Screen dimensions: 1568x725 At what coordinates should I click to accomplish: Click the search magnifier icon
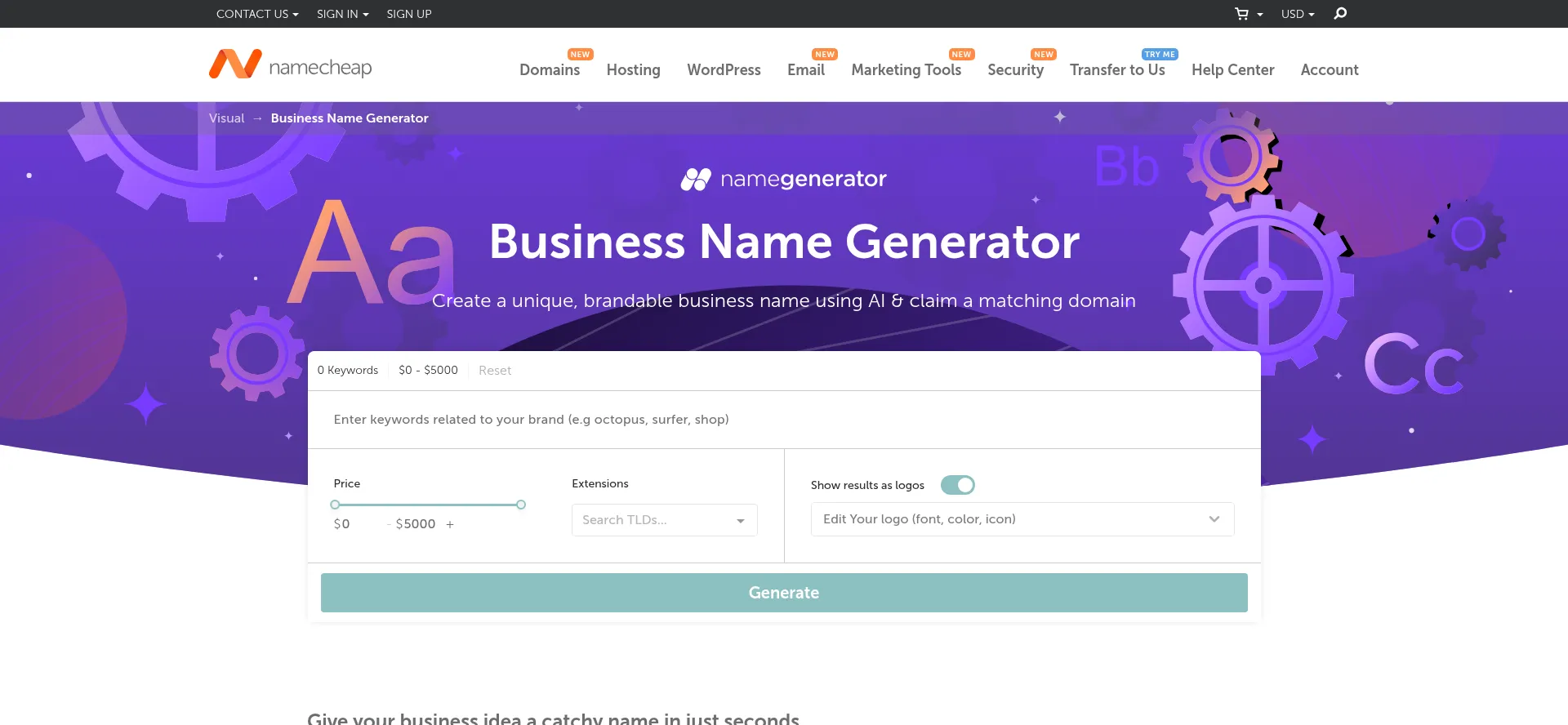click(x=1340, y=13)
